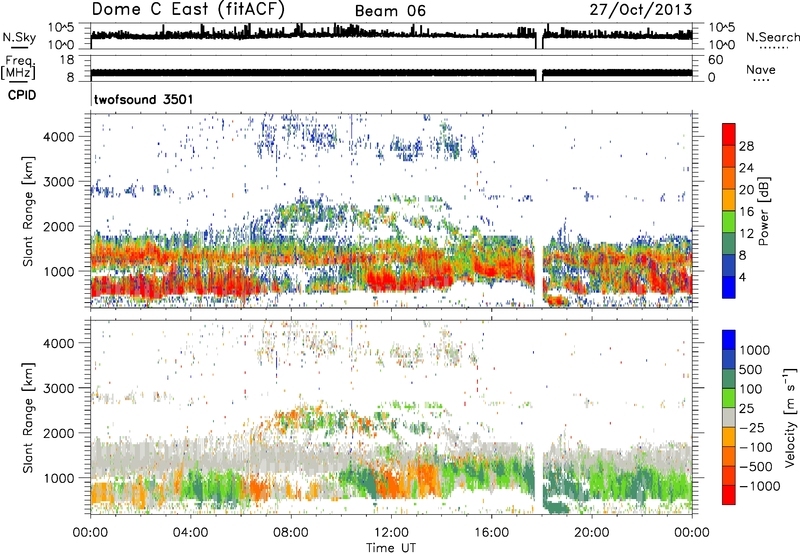
Task: Pick power colorbar segment between 12 and 16
Action: 729,222
